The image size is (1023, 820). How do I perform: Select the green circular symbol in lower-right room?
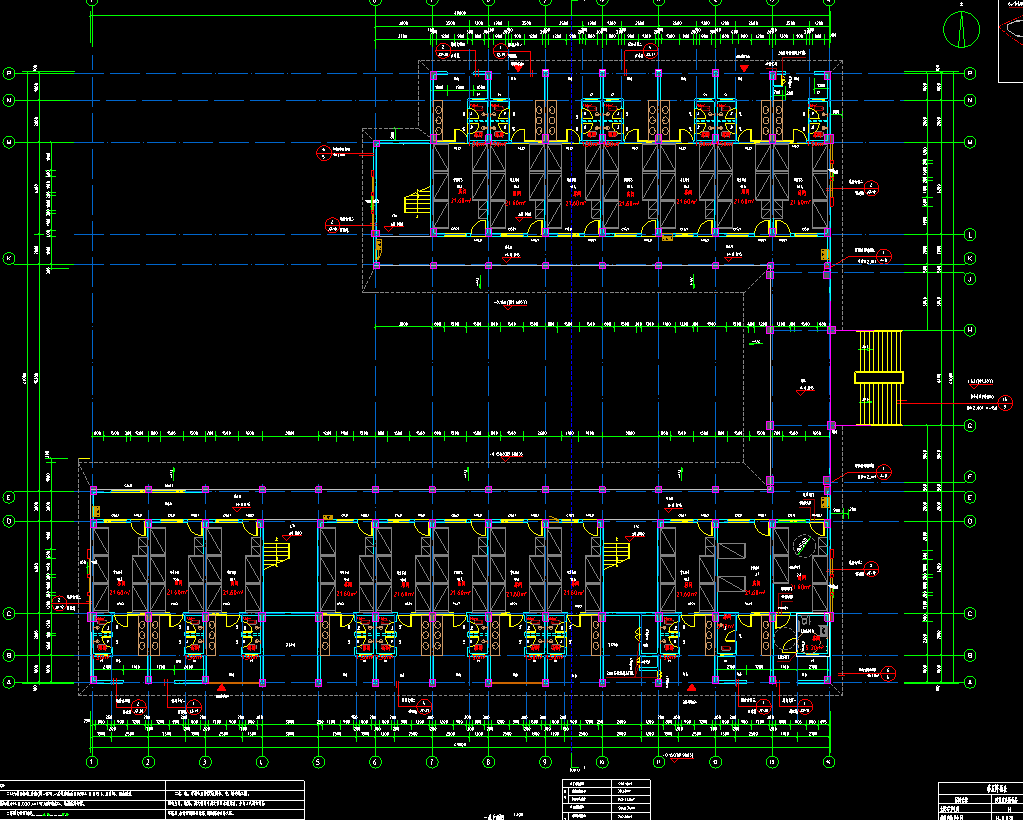(x=804, y=546)
